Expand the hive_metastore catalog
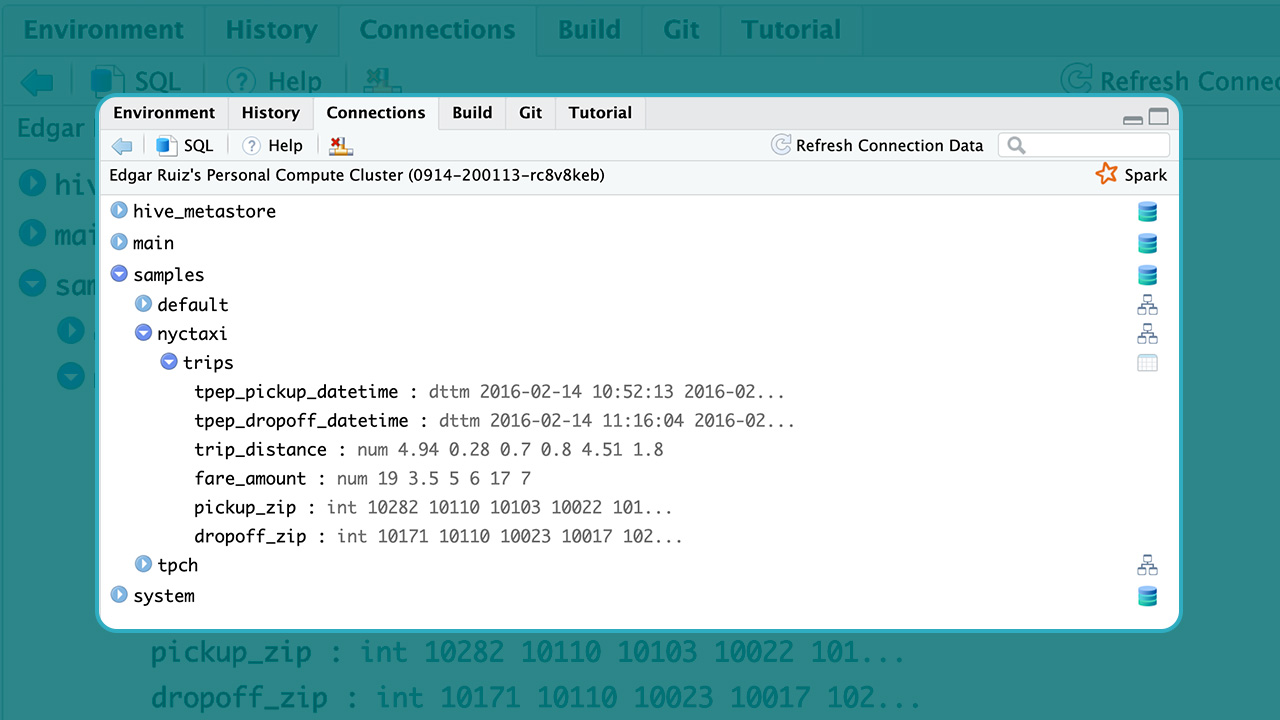The image size is (1280, 720). (120, 211)
